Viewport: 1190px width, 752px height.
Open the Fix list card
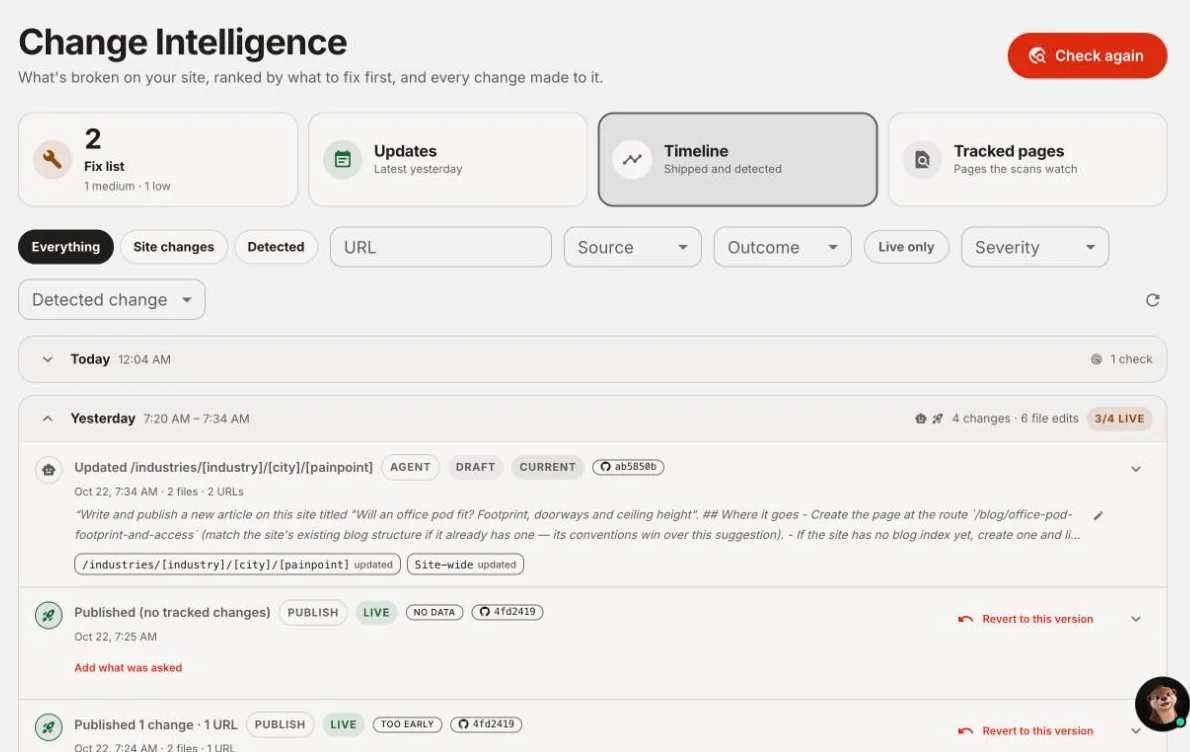coord(158,159)
